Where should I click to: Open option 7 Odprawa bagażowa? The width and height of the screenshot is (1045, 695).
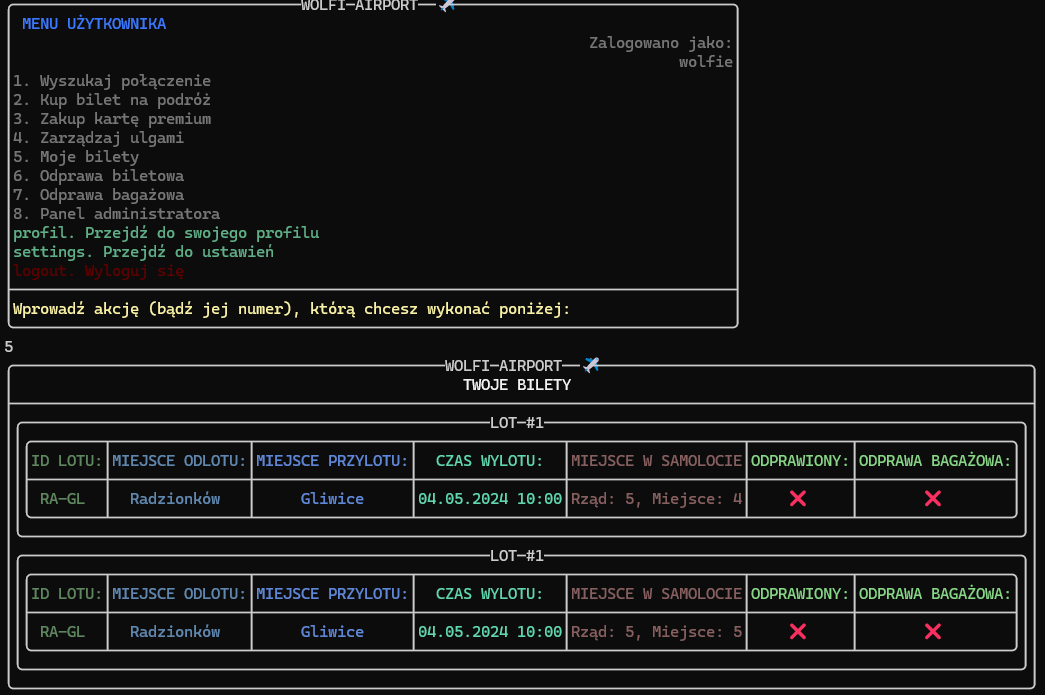pos(99,195)
